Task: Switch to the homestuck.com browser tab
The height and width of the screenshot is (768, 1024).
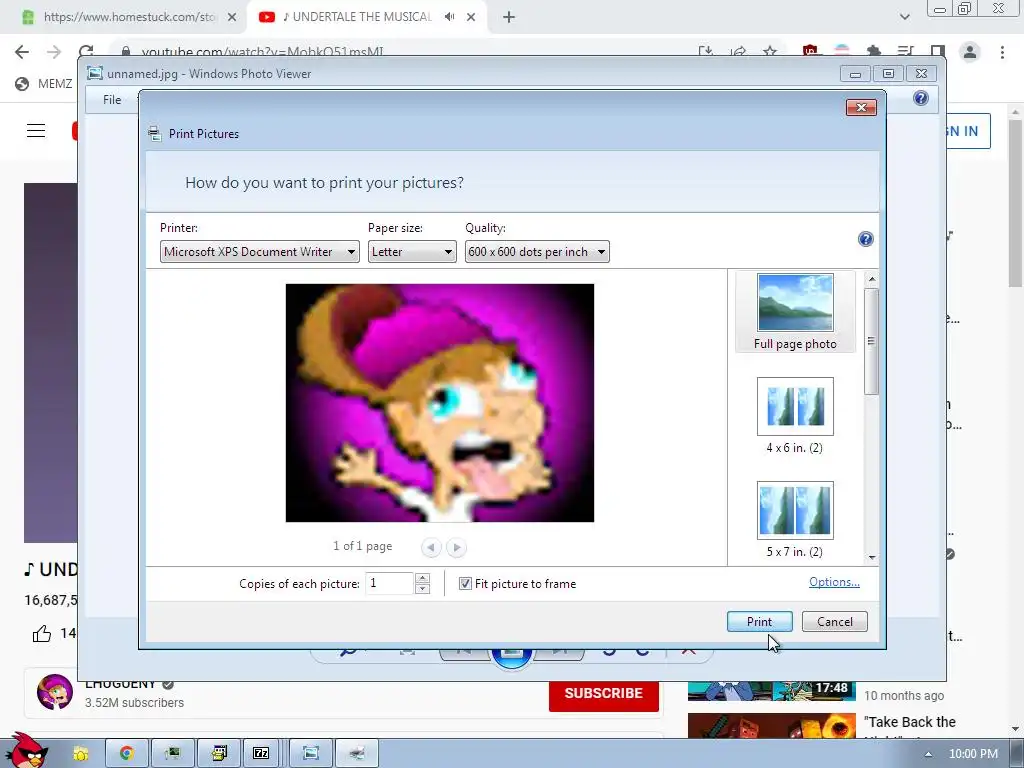Action: pos(123,17)
